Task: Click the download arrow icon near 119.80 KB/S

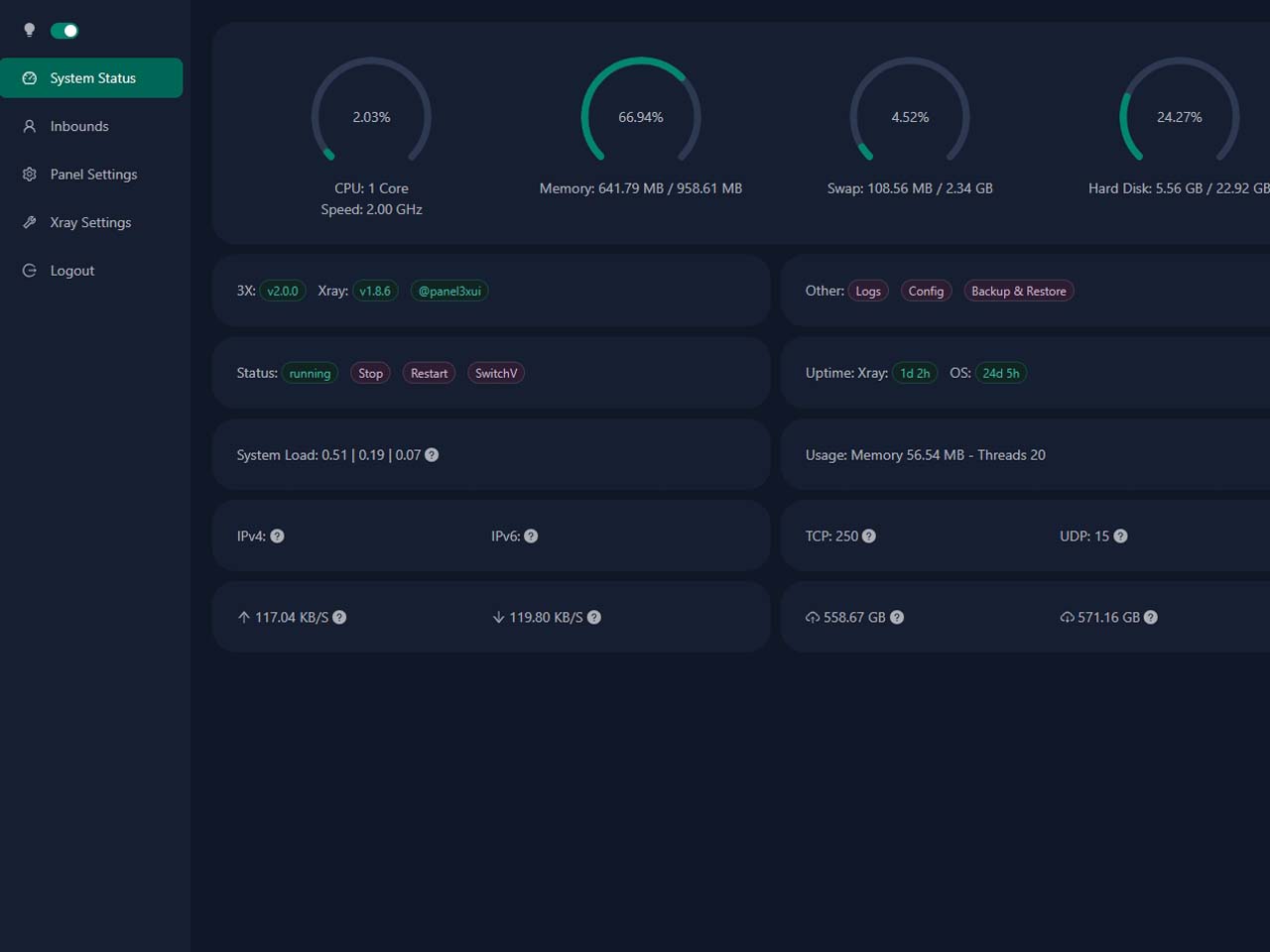Action: tap(498, 618)
